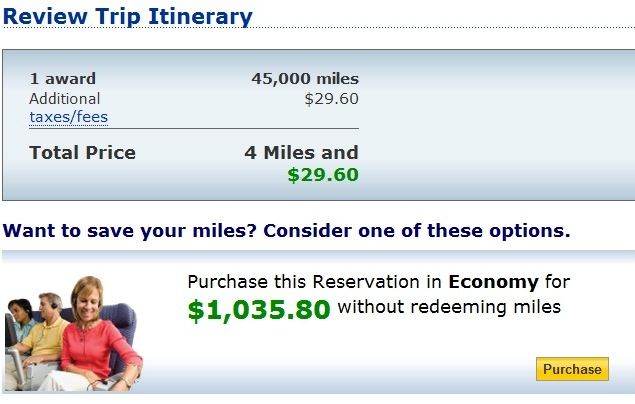Click the bold Economy word
Image resolution: width=635 pixels, height=404 pixels.
point(493,282)
